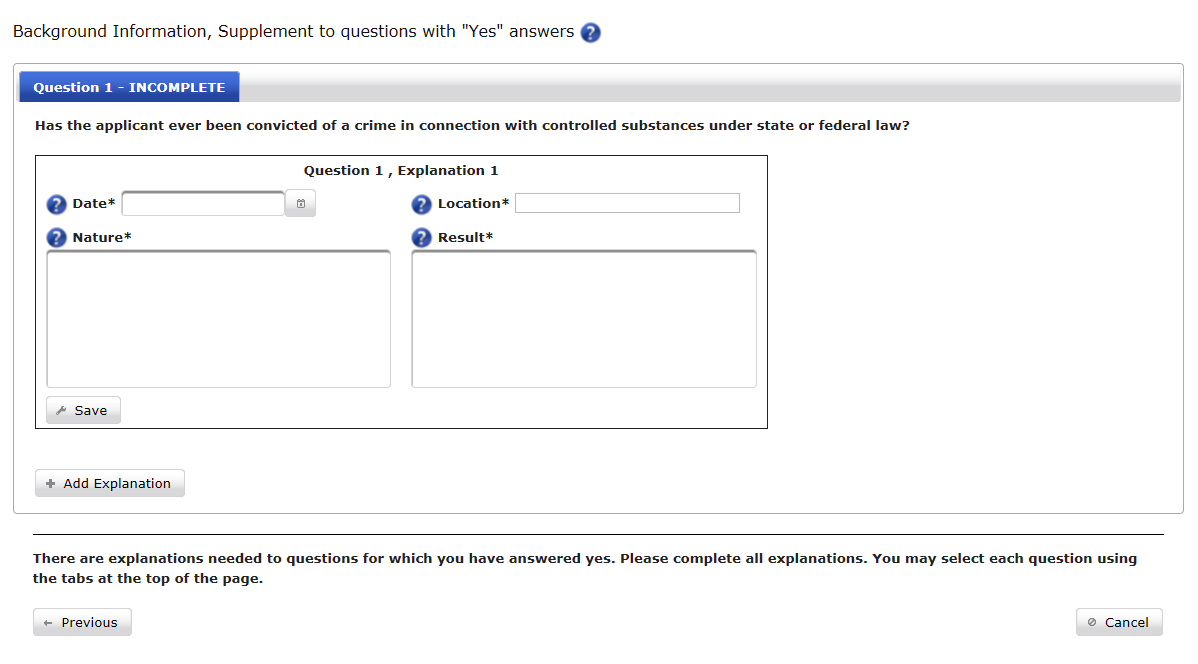Click the Location* field label
Screen dimensions: 1198x664
point(473,204)
